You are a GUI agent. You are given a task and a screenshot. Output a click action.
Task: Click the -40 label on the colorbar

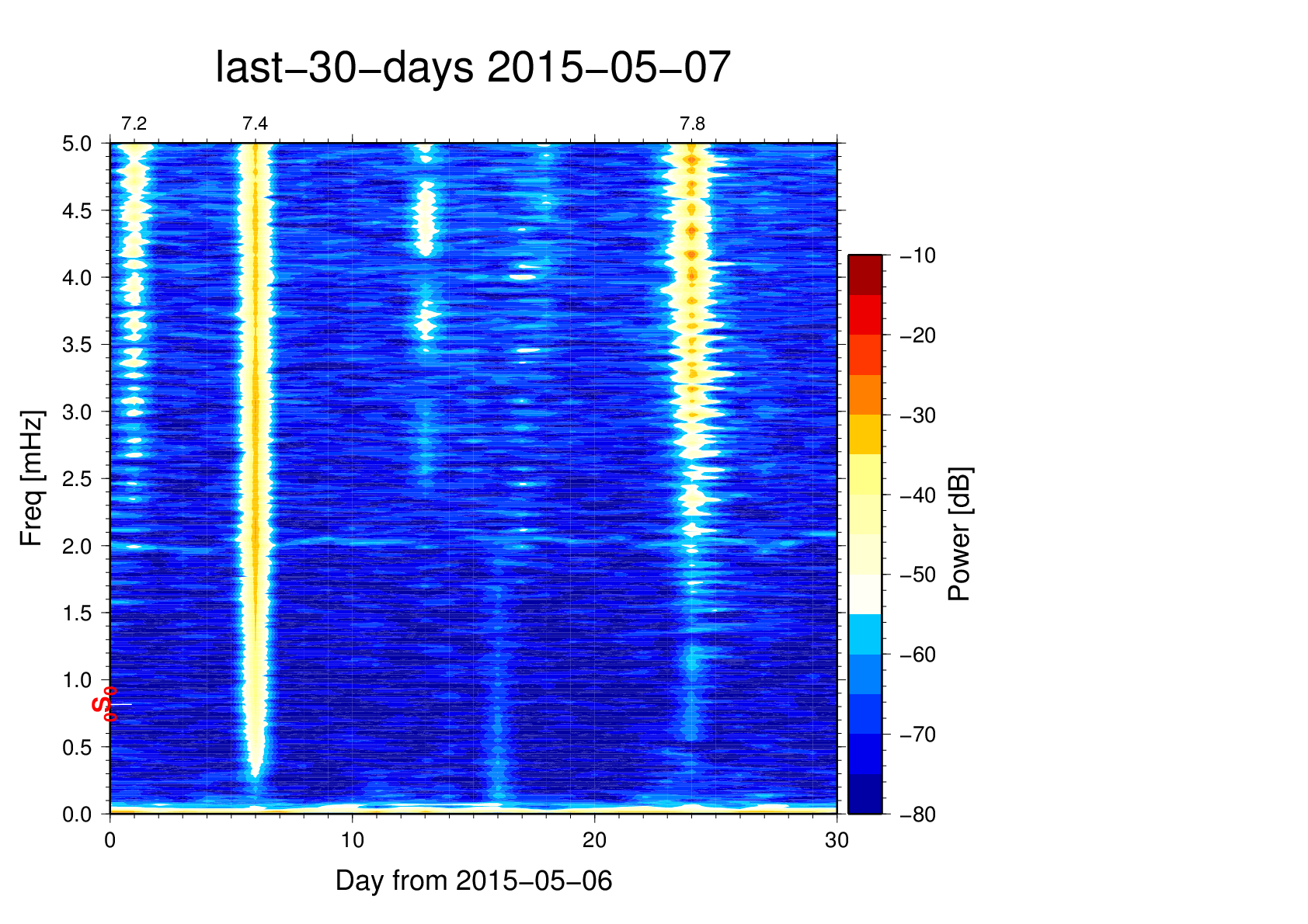click(917, 495)
